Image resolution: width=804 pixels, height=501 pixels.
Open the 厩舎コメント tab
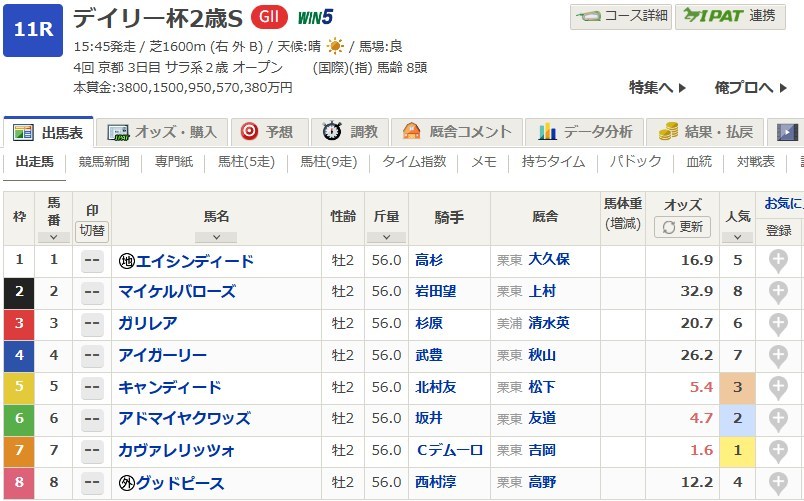(456, 131)
